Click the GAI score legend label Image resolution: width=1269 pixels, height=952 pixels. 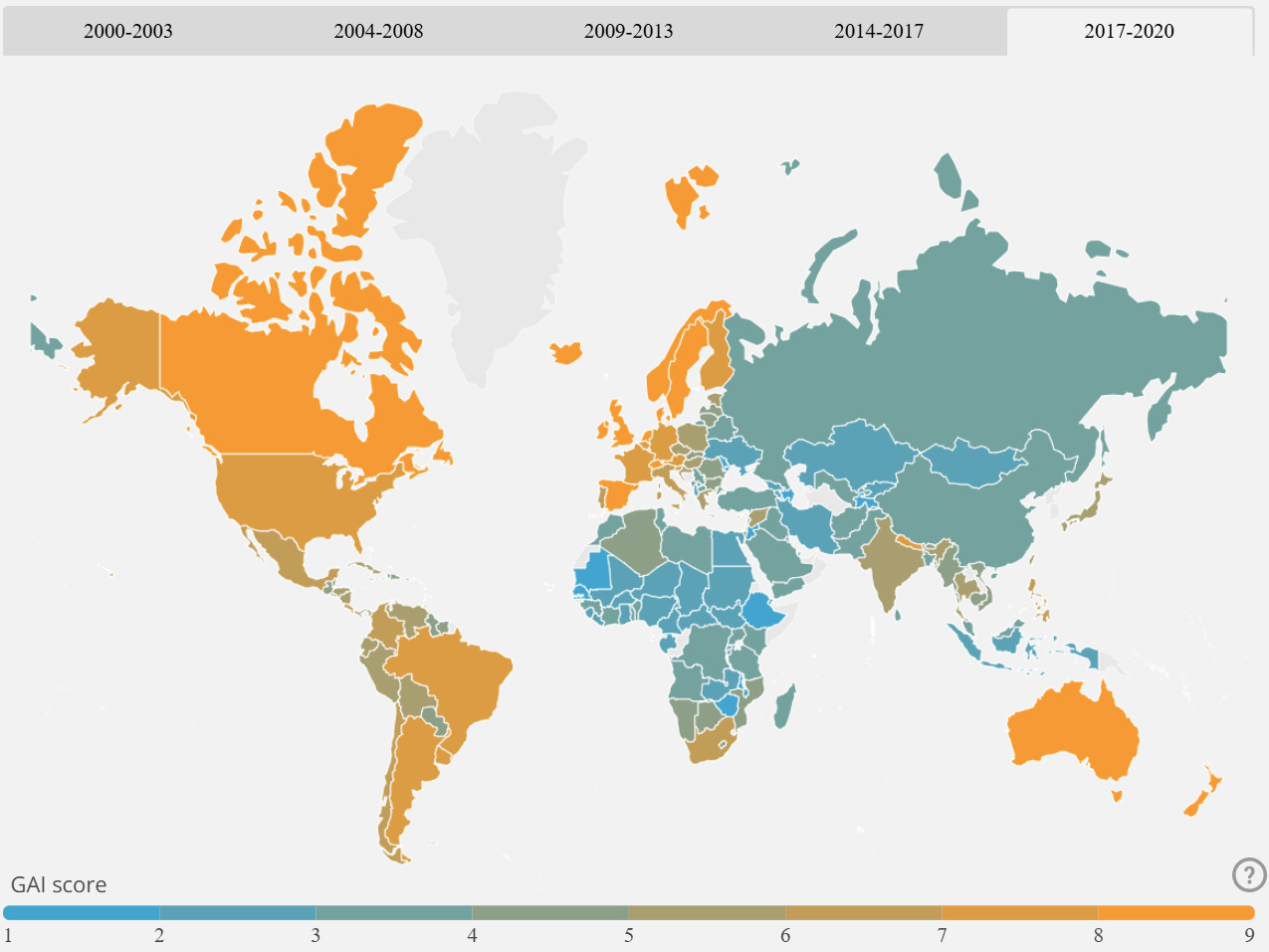click(x=58, y=884)
